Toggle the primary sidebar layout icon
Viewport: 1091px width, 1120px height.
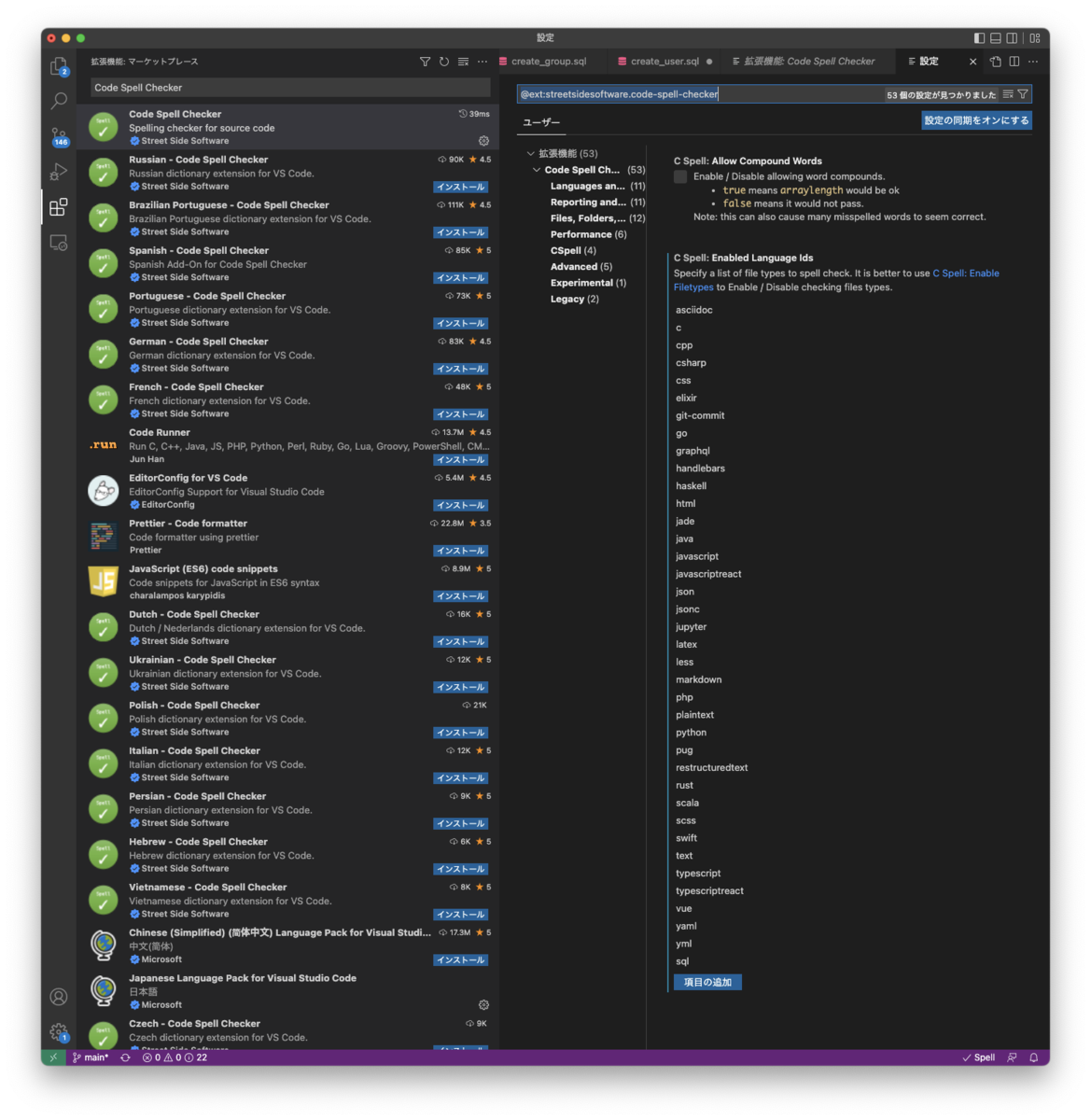979,38
